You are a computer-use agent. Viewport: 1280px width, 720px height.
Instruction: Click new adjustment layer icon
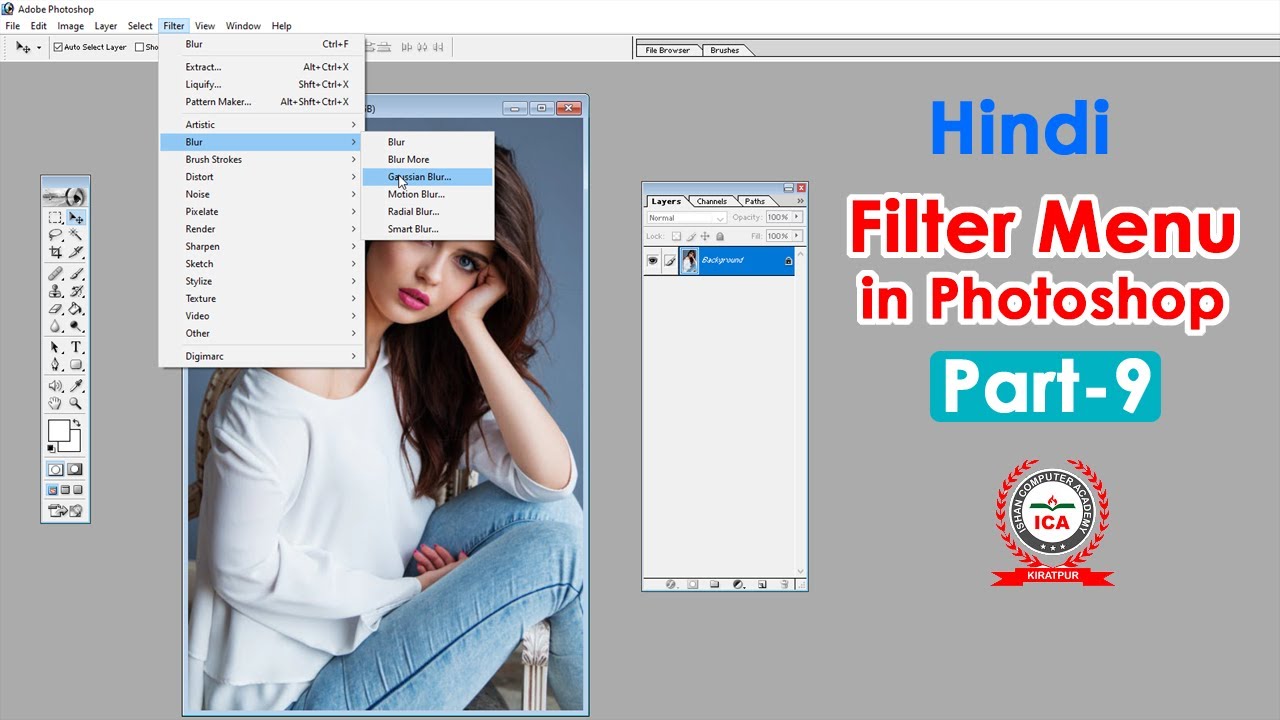(x=739, y=584)
